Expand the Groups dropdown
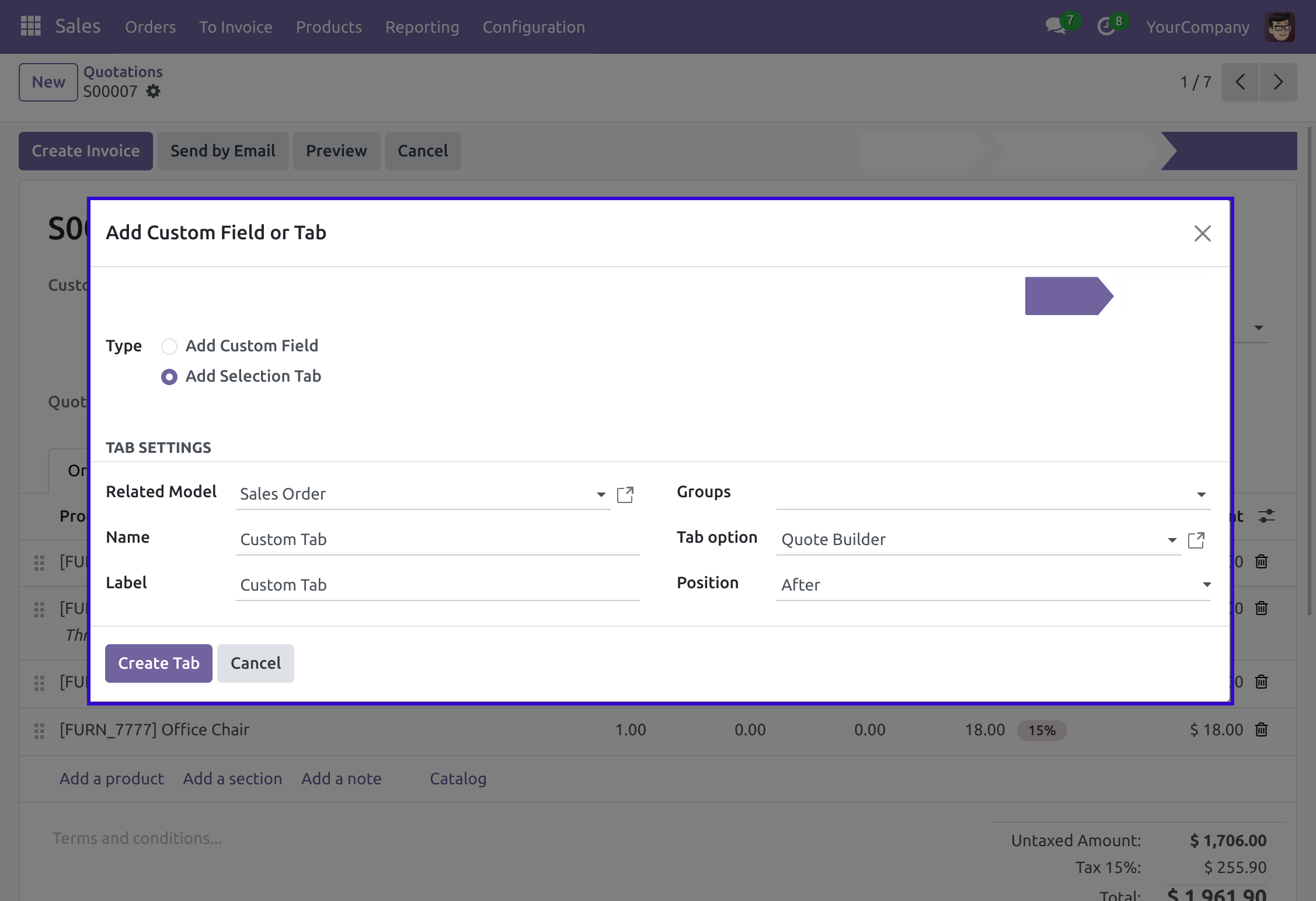The height and width of the screenshot is (901, 1316). [x=1201, y=494]
